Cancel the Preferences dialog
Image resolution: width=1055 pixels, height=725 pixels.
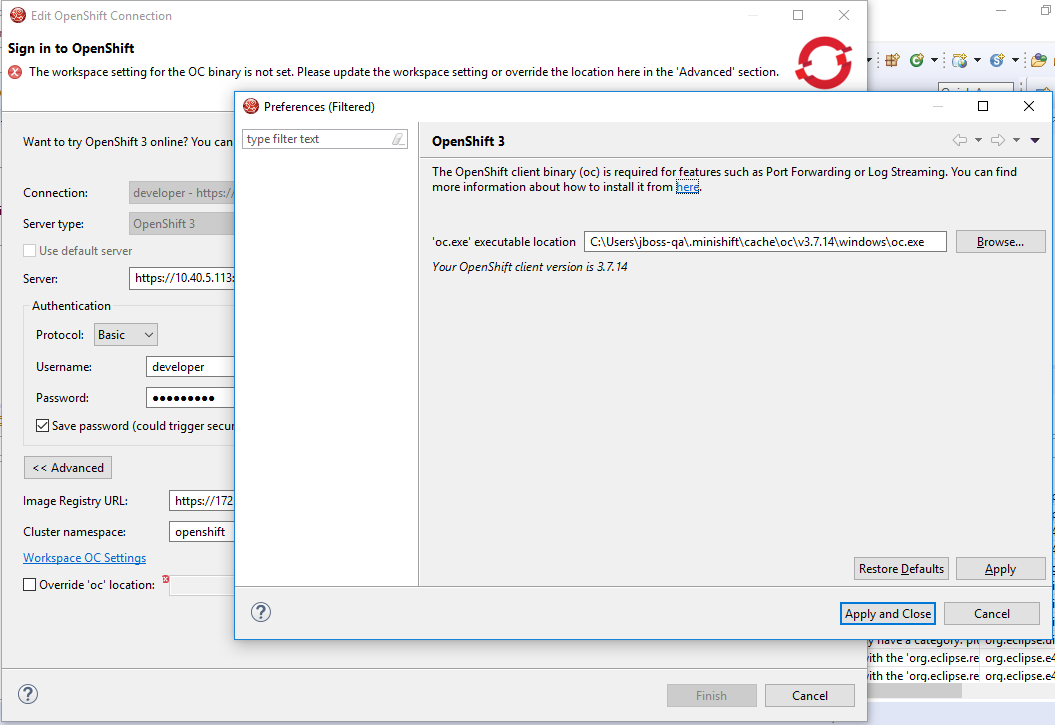[992, 613]
